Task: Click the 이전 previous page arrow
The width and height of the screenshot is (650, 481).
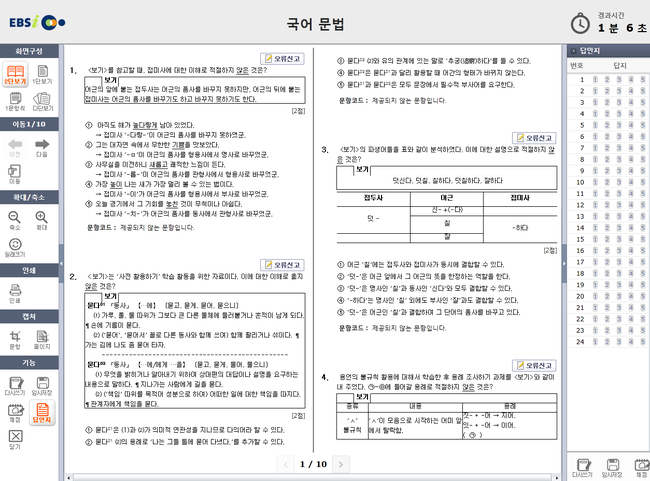Action: pos(15,148)
